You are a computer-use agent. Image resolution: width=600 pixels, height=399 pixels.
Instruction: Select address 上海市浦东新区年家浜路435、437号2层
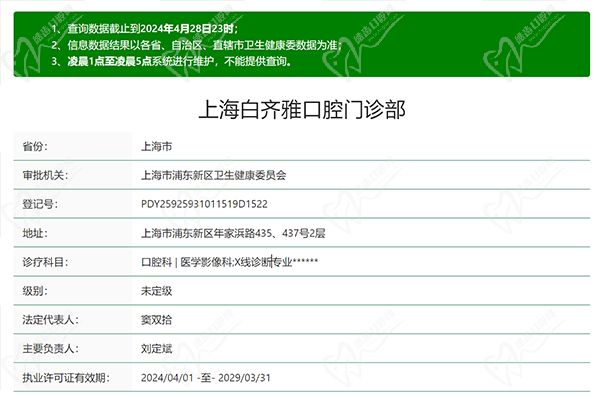(x=233, y=233)
